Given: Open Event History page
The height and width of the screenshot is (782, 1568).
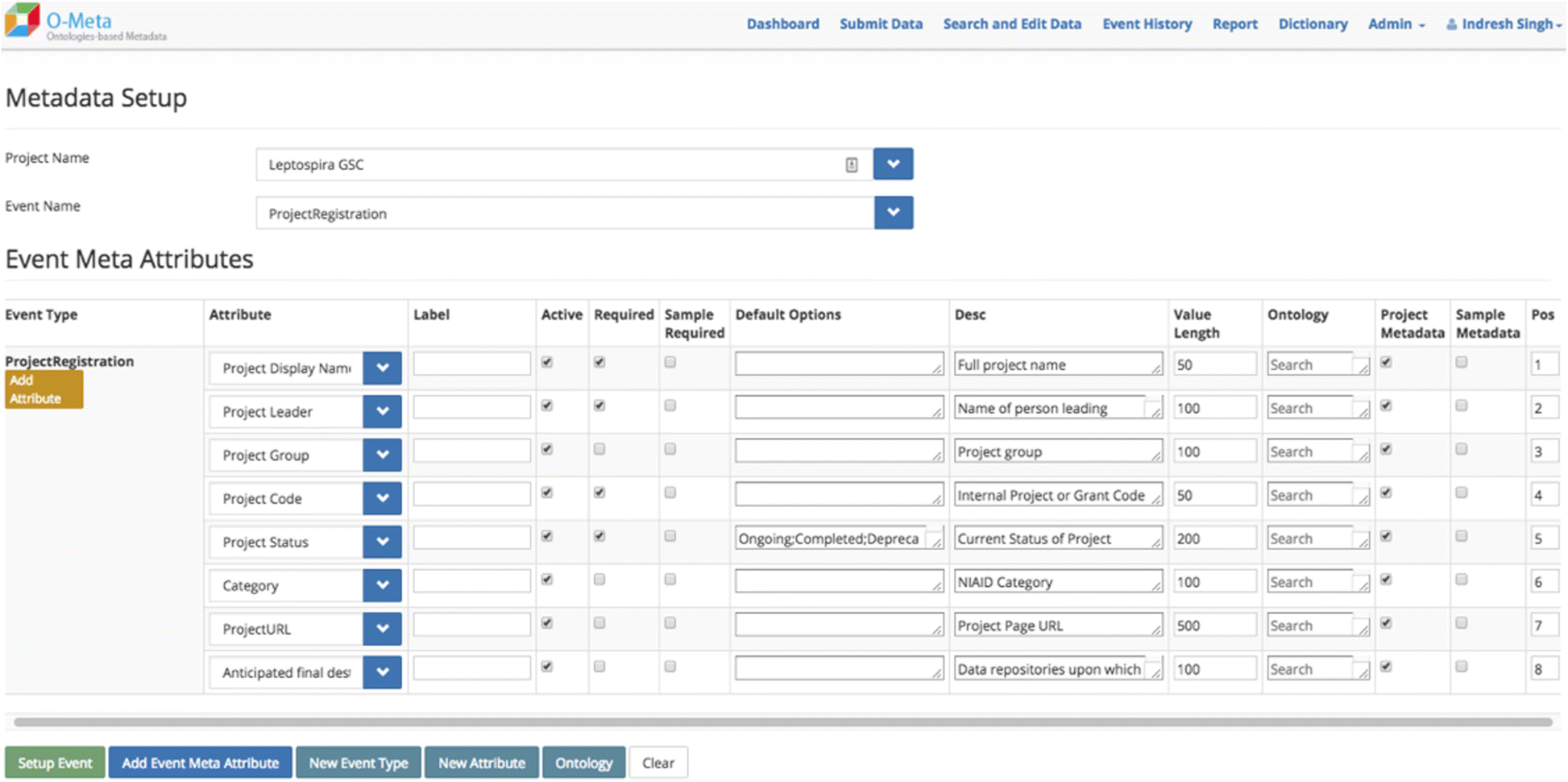Looking at the screenshot, I should [x=1147, y=24].
